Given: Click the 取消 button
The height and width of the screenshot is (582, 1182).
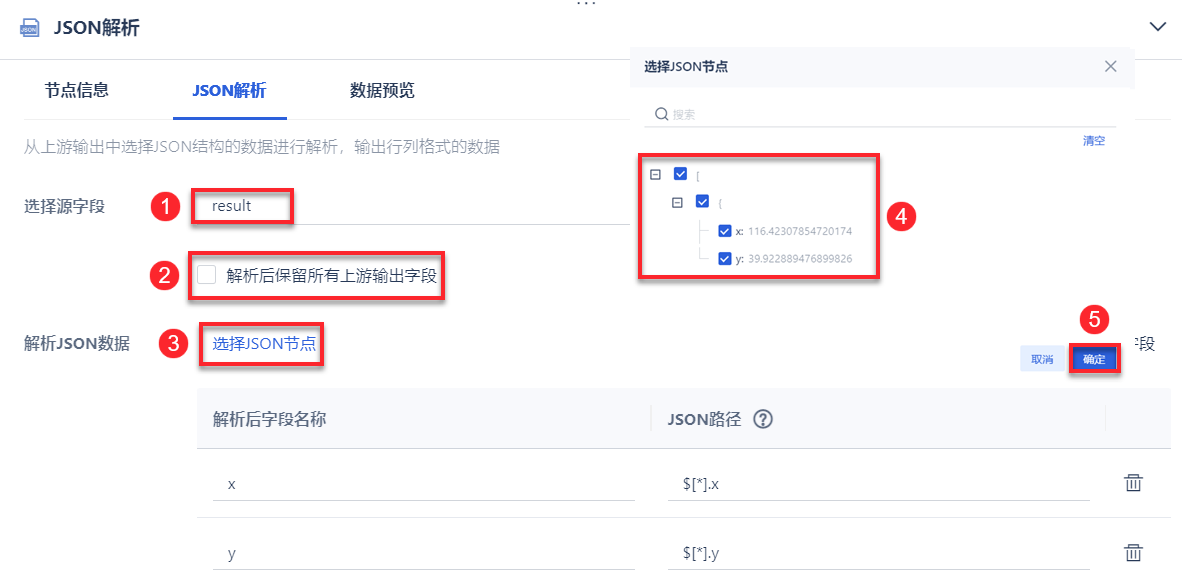Looking at the screenshot, I should tap(1042, 359).
